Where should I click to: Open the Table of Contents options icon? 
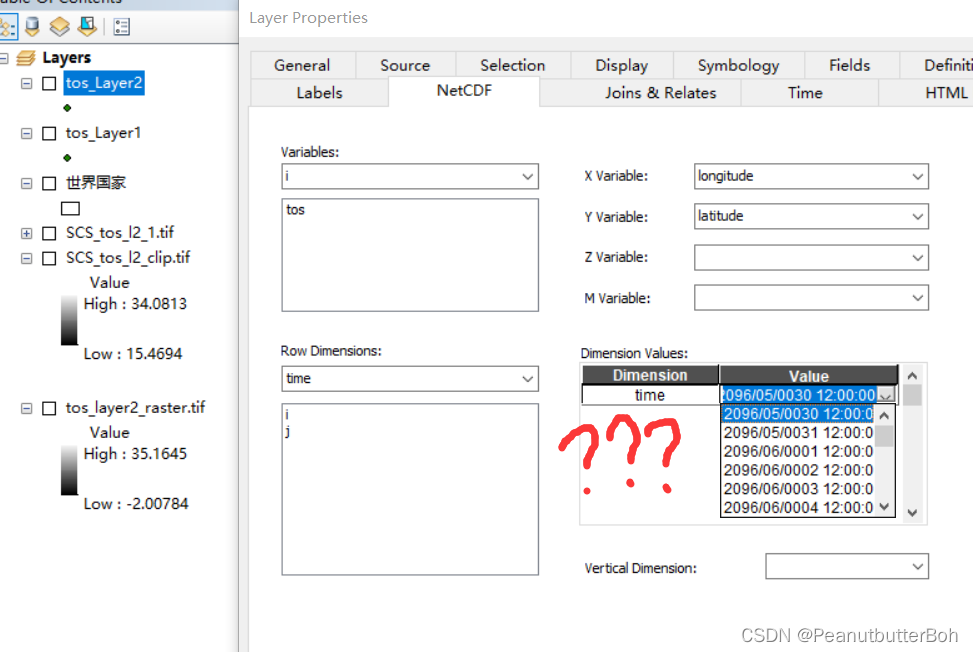point(122,26)
